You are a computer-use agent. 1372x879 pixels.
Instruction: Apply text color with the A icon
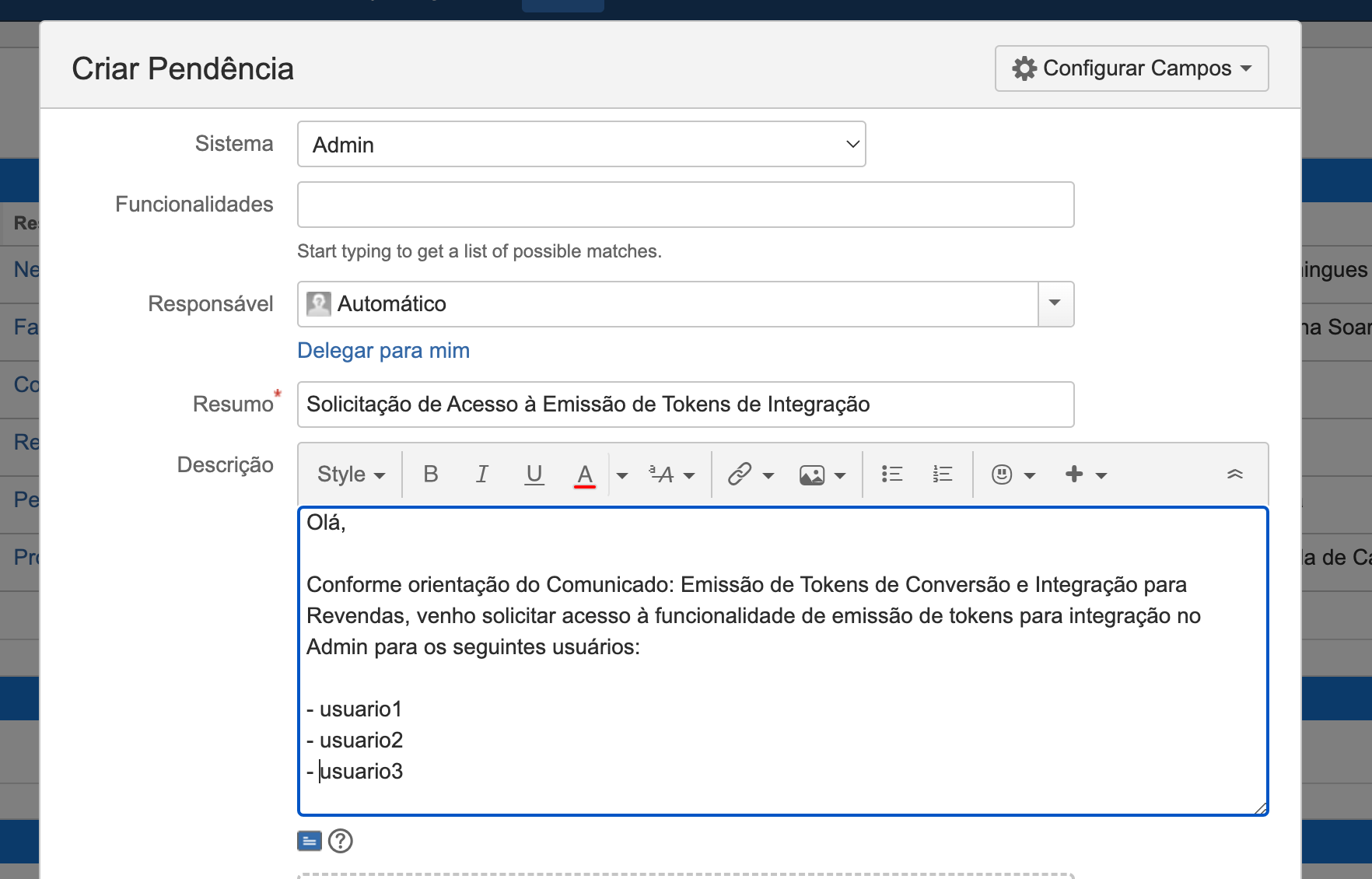coord(585,475)
